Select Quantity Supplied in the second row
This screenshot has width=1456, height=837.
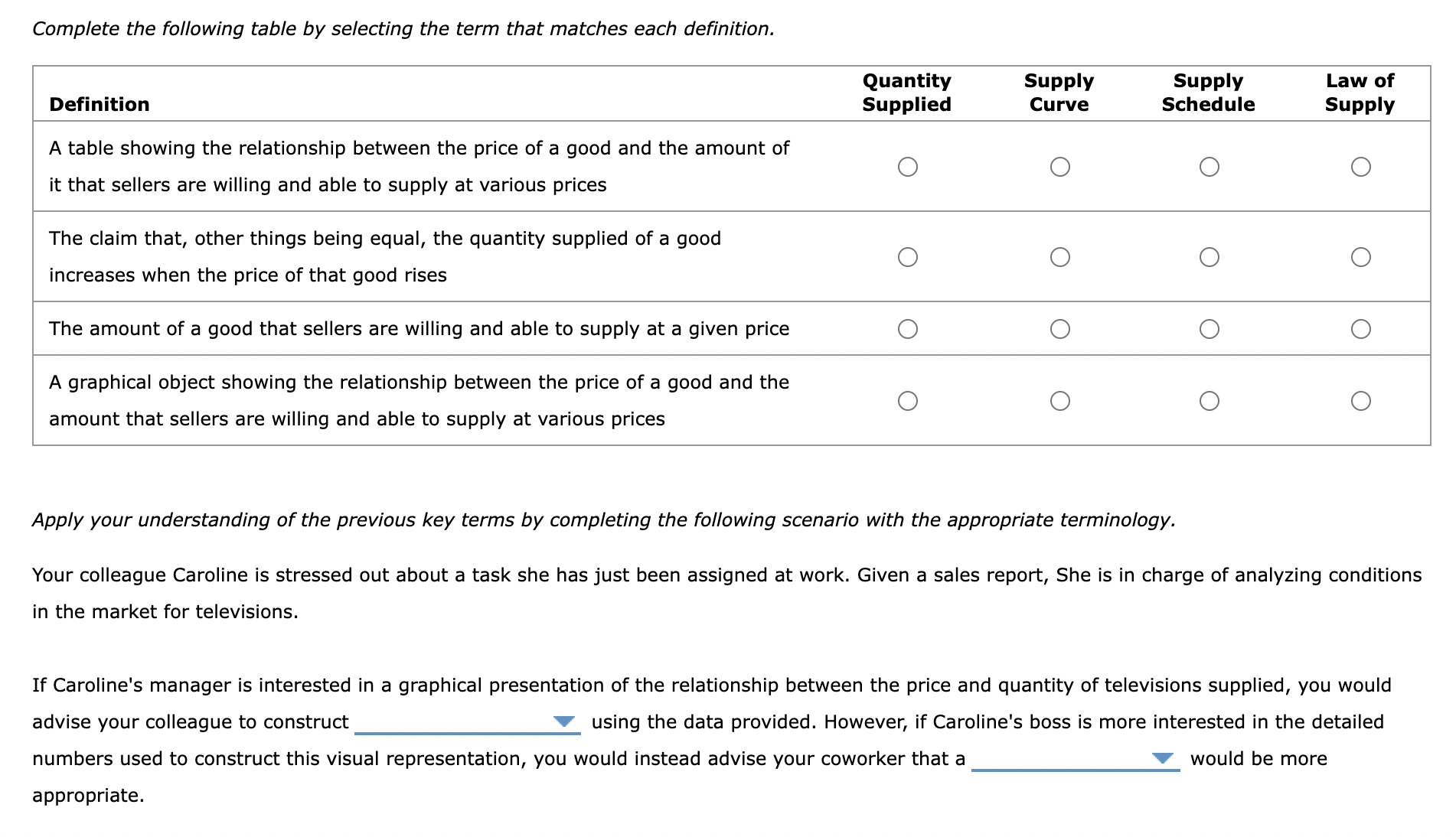[908, 257]
